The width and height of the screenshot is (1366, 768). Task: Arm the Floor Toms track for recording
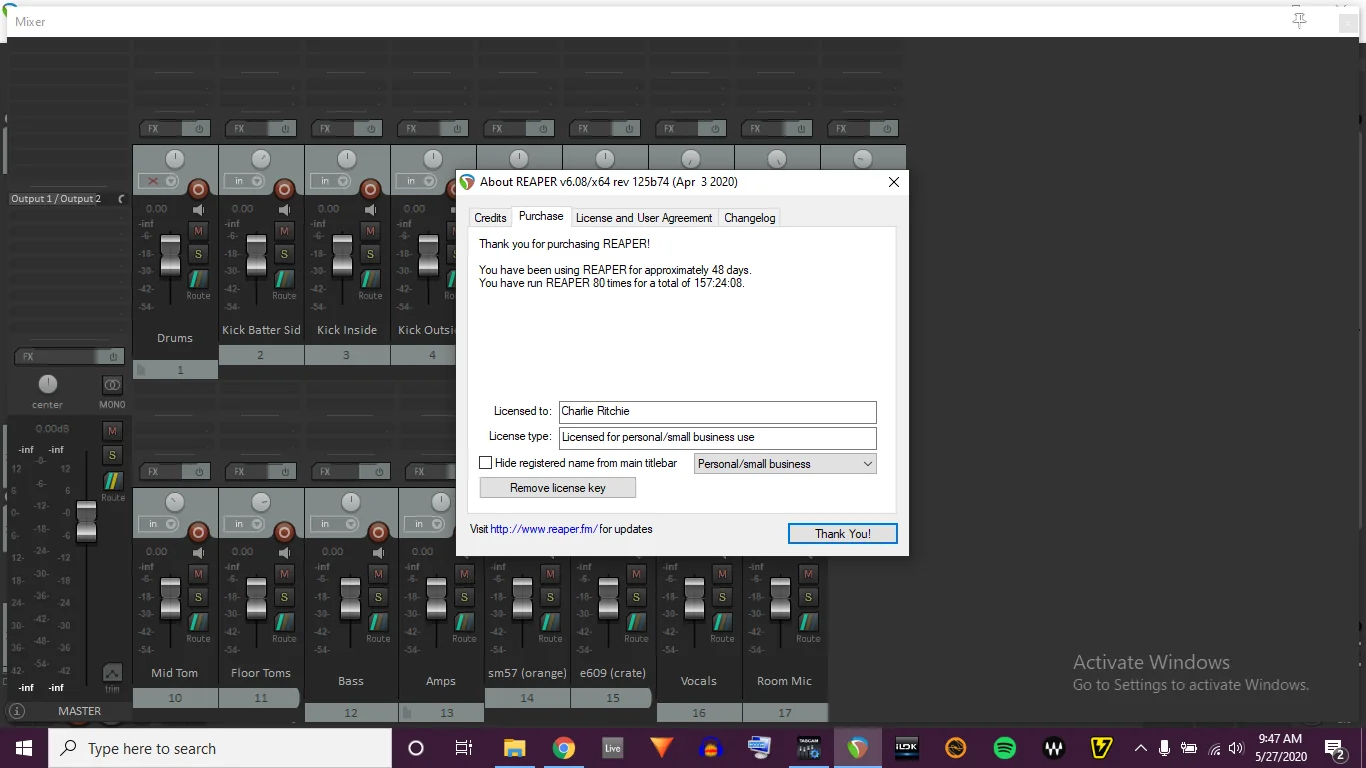[284, 531]
